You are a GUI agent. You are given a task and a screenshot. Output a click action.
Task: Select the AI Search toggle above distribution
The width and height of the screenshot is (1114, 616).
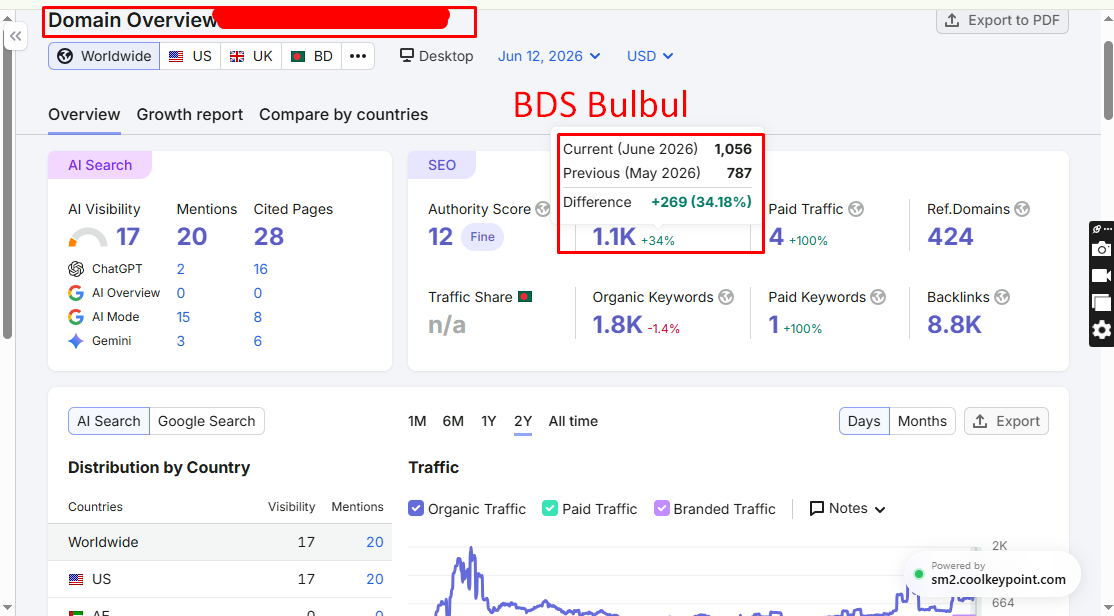click(x=109, y=421)
